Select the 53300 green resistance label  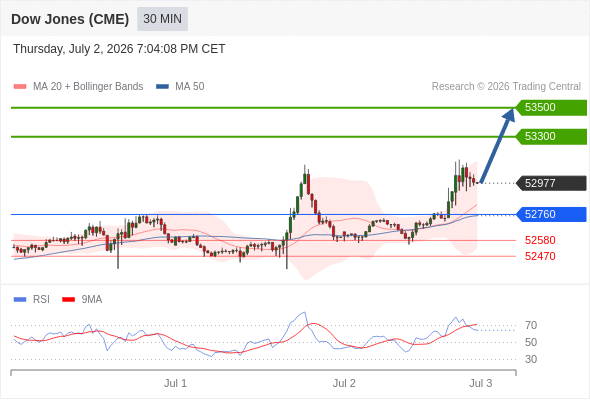551,136
